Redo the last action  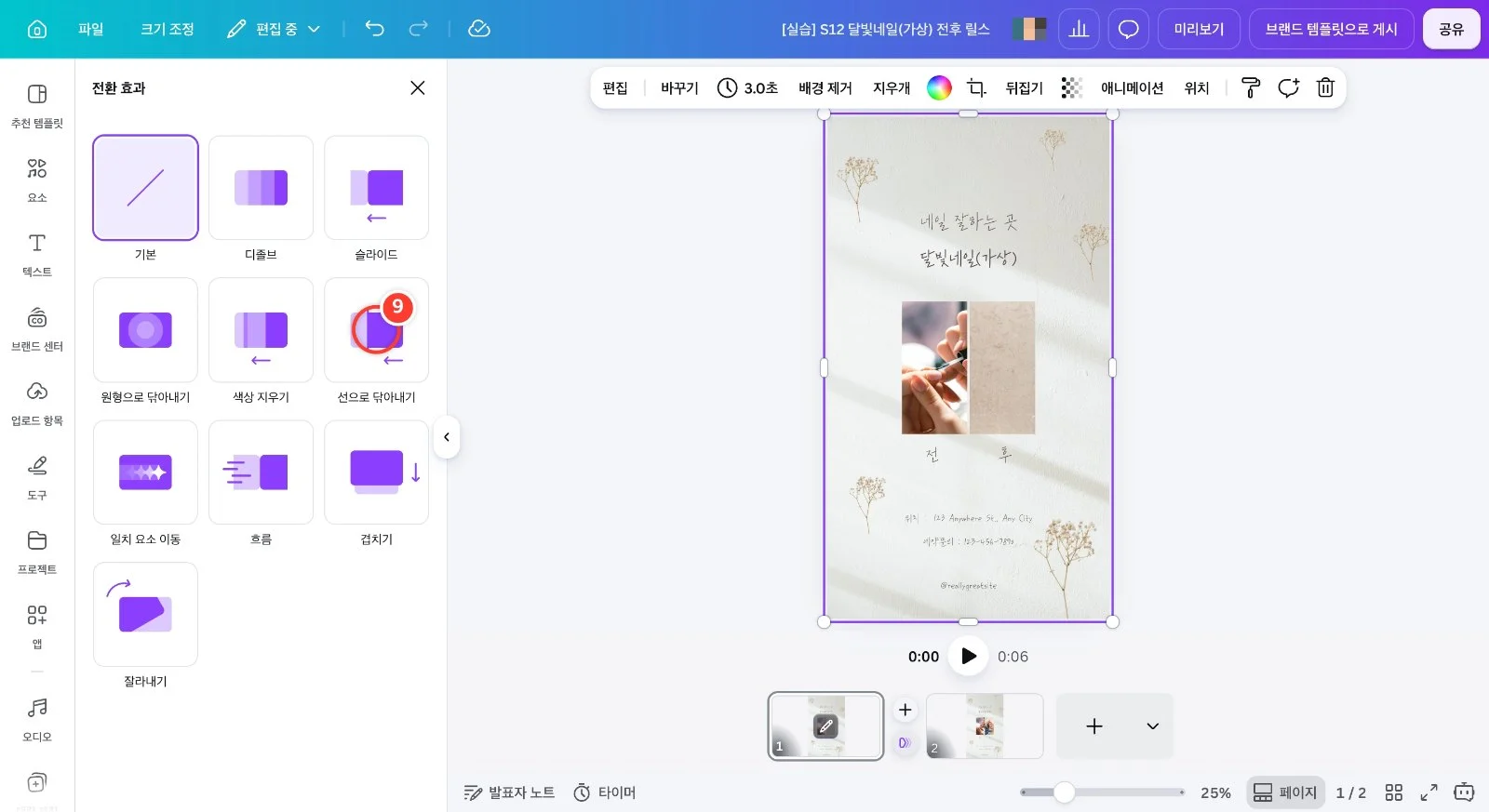click(419, 29)
